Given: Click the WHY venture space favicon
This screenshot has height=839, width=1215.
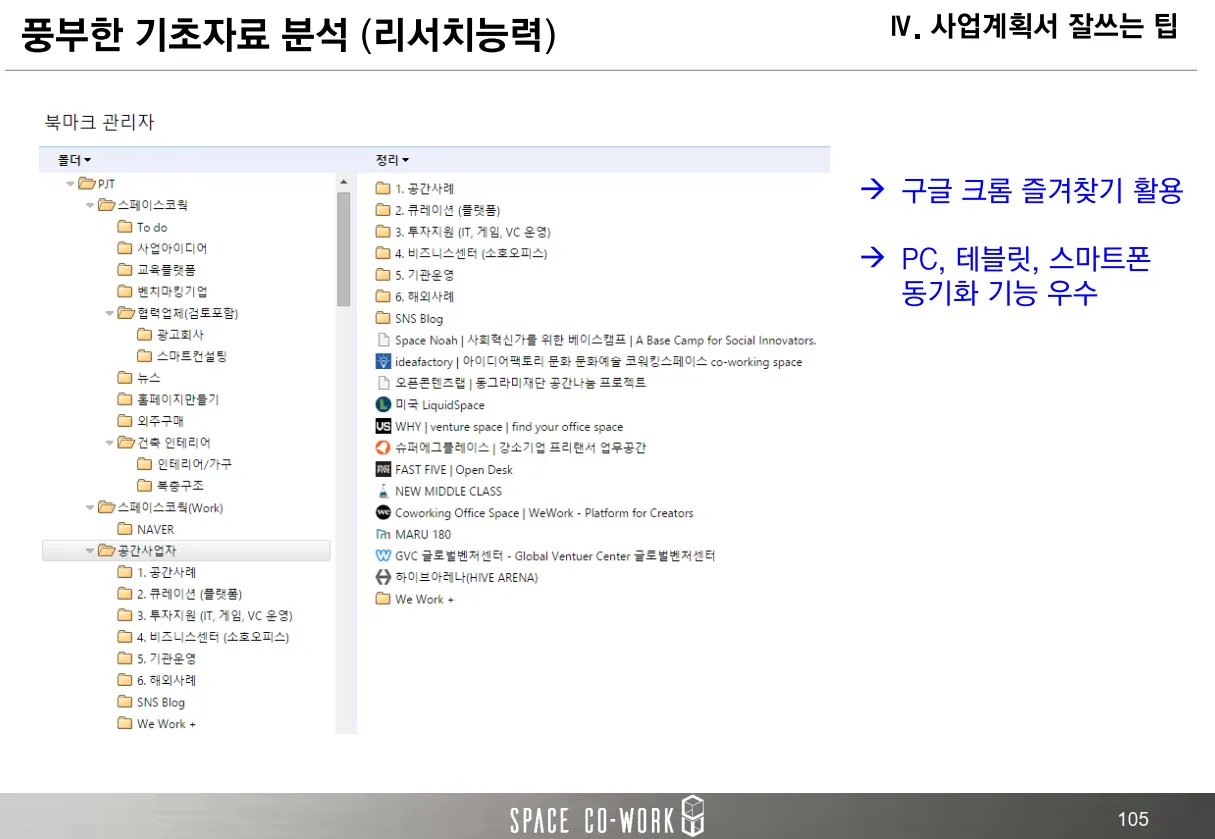Looking at the screenshot, I should coord(382,427).
